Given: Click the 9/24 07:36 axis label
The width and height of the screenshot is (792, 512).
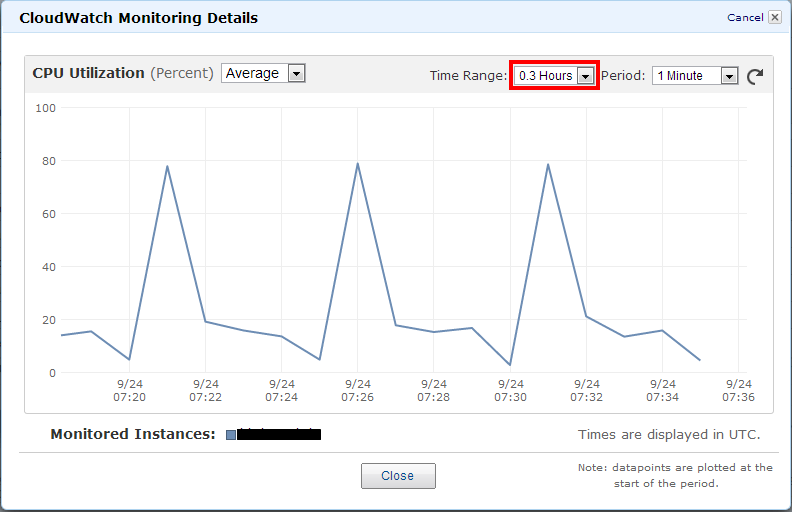Looking at the screenshot, I should tap(738, 390).
